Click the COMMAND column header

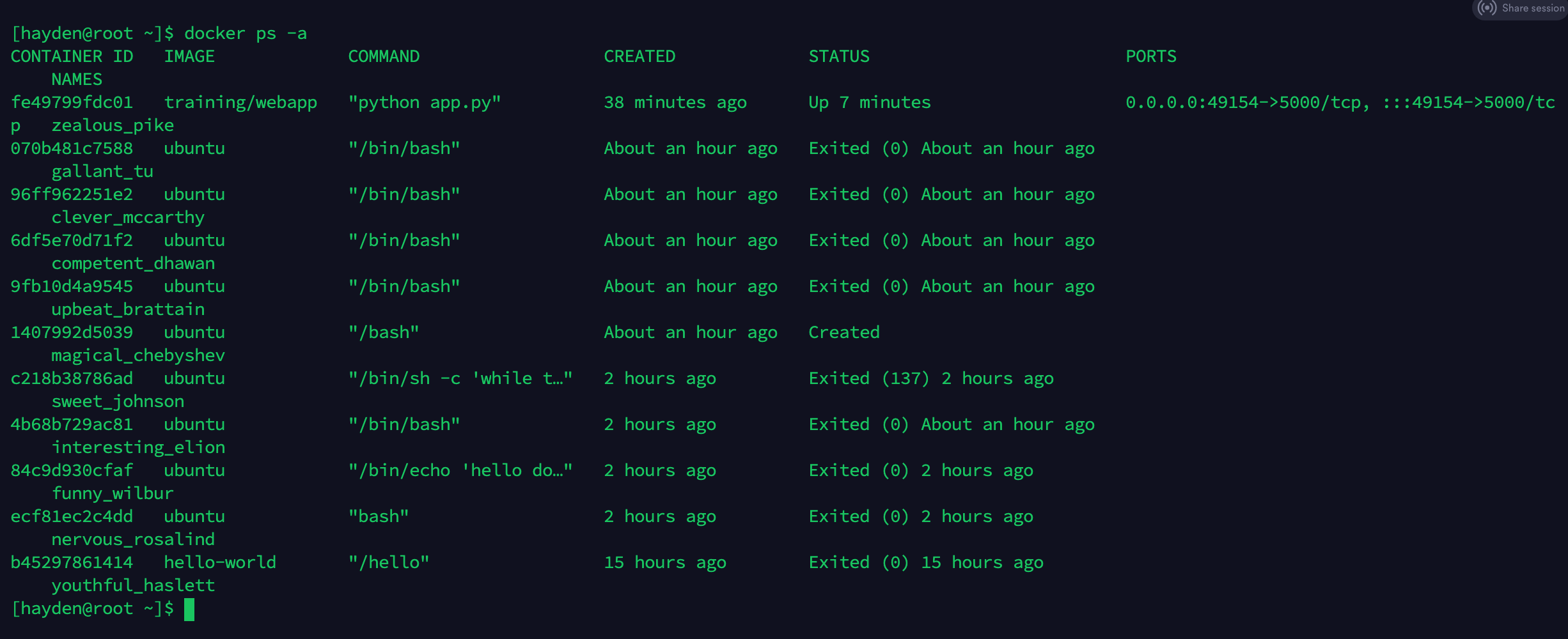[384, 57]
